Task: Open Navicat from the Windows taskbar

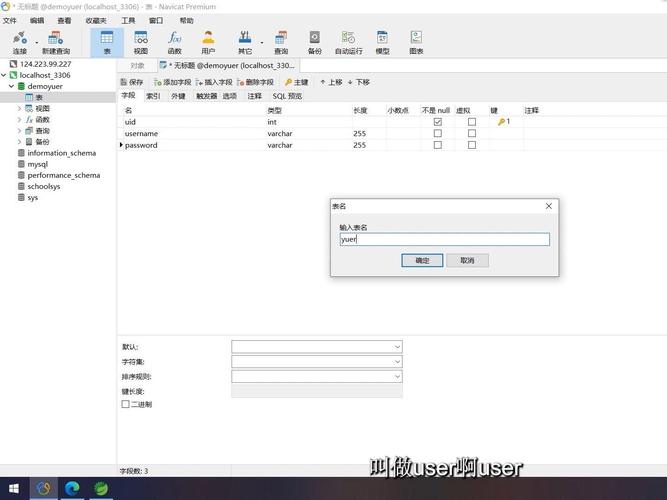Action: coord(43,489)
